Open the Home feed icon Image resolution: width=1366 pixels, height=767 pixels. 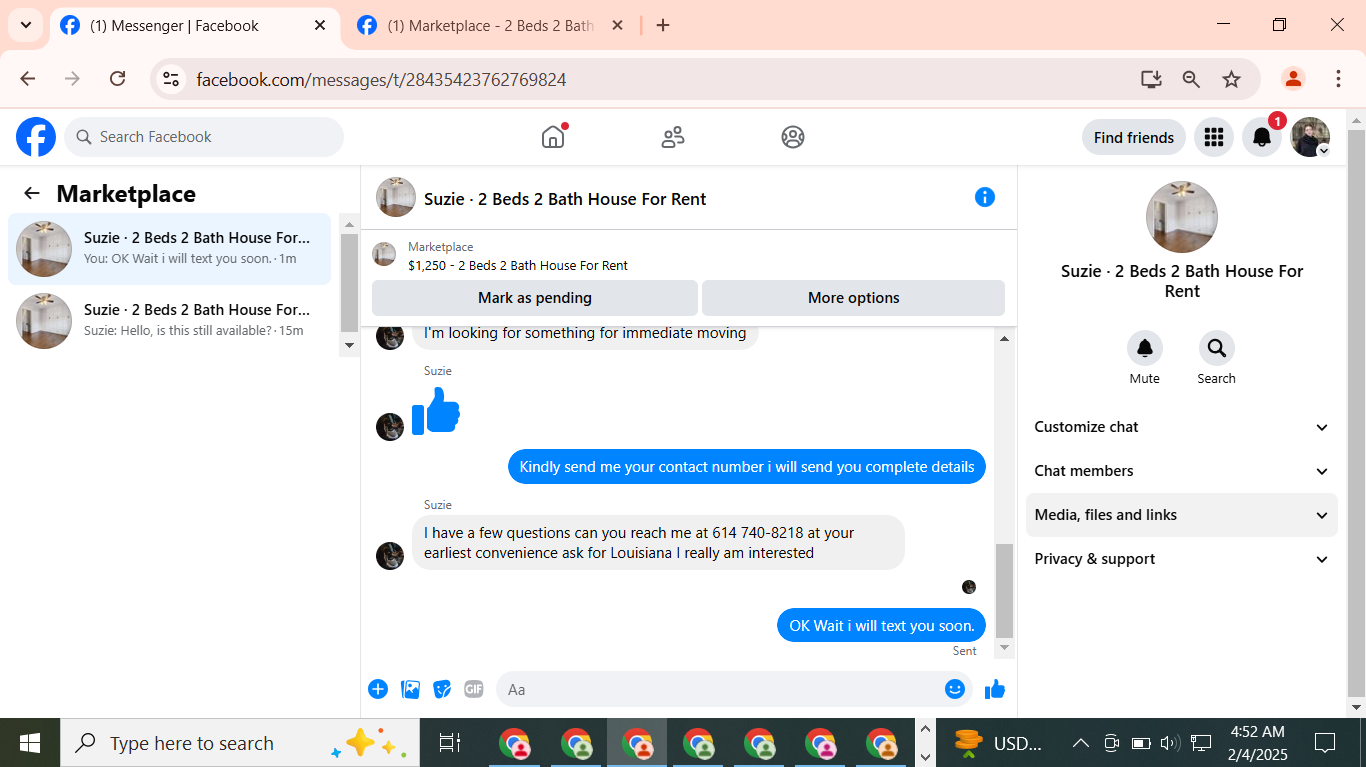click(x=553, y=137)
